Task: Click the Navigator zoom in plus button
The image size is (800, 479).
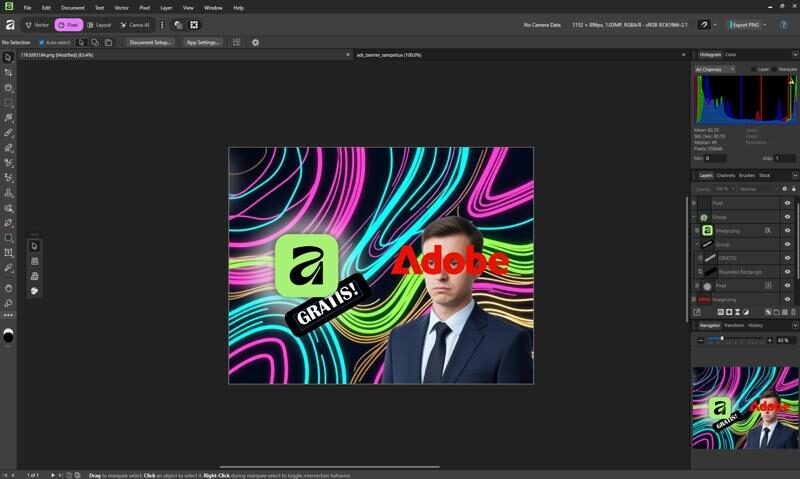Action: pos(770,340)
